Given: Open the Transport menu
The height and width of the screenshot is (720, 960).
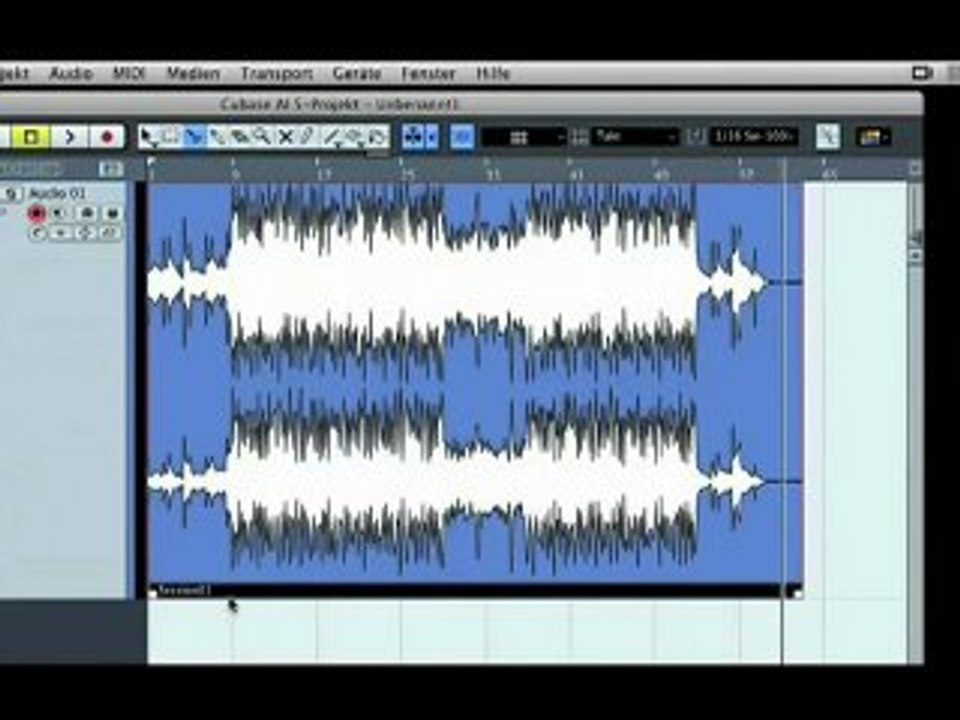Looking at the screenshot, I should coord(277,73).
